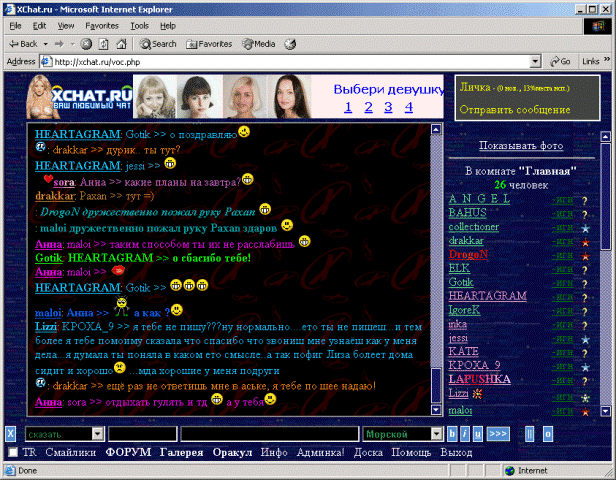Click the question mark icon next to LAPUSHKA
The width and height of the screenshot is (616, 480).
585,381
